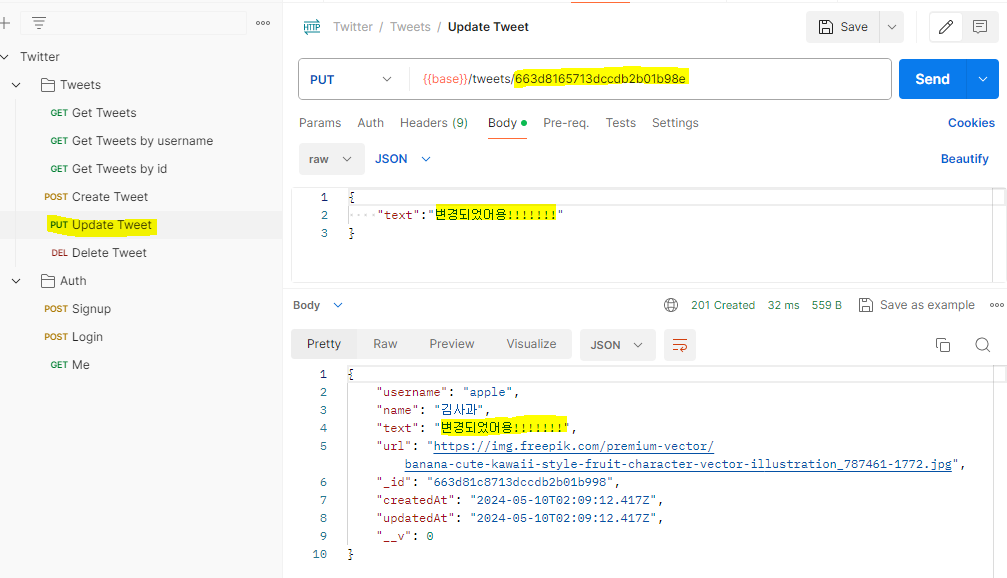
Task: Click the "_id" value in response
Action: (x=520, y=482)
